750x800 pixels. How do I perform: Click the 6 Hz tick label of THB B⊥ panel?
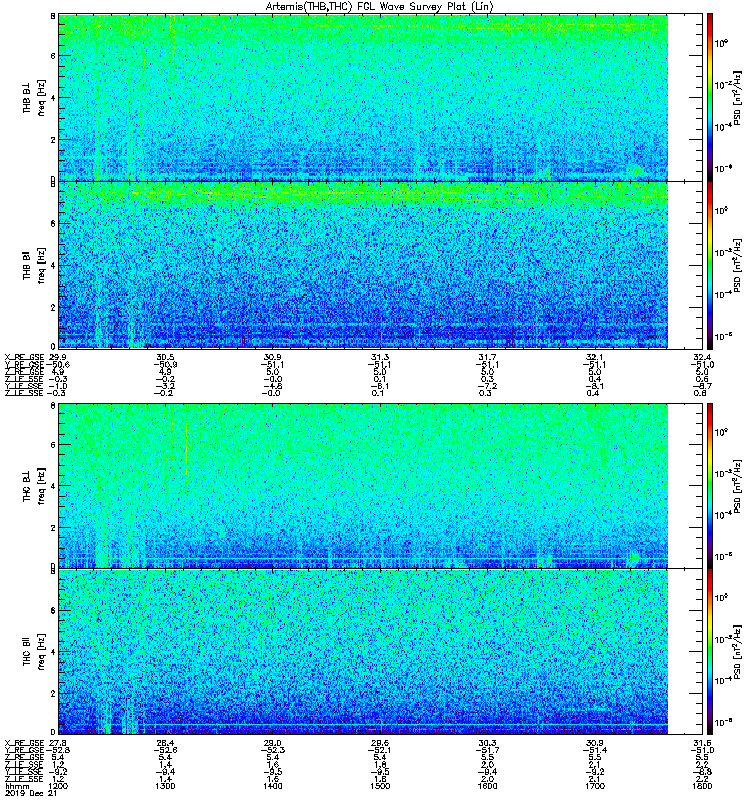53,56
